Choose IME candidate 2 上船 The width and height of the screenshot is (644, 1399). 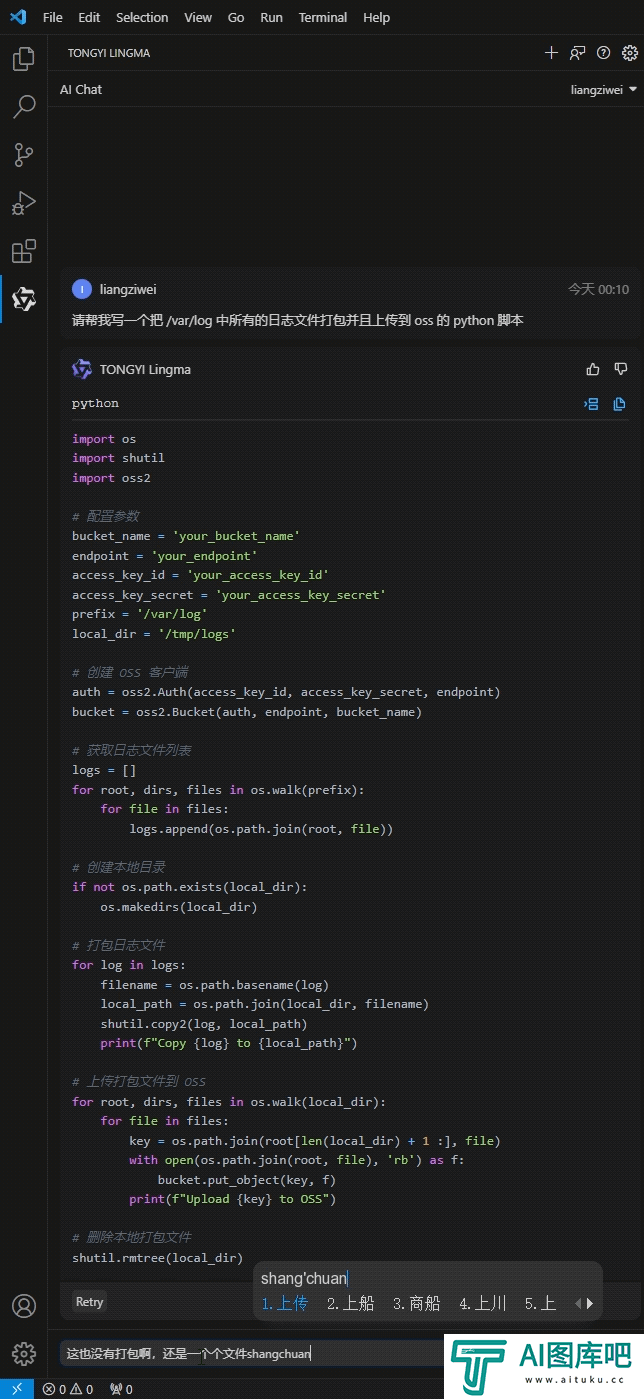pos(351,1303)
